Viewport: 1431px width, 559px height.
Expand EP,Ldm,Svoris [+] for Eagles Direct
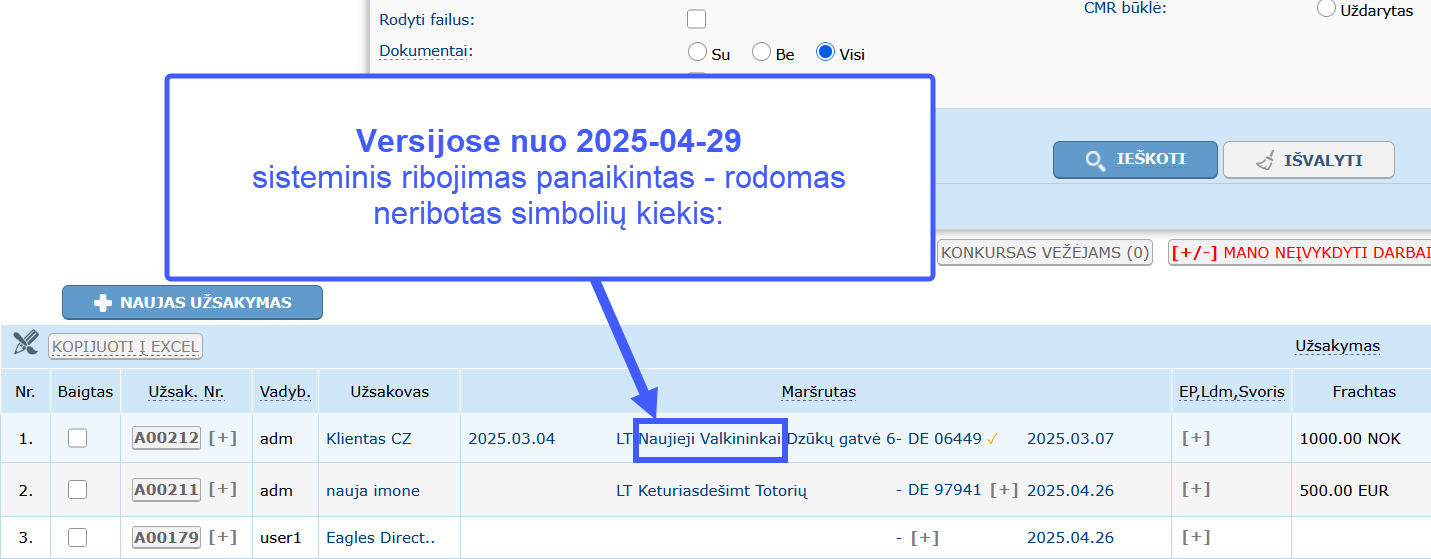[x=1196, y=537]
